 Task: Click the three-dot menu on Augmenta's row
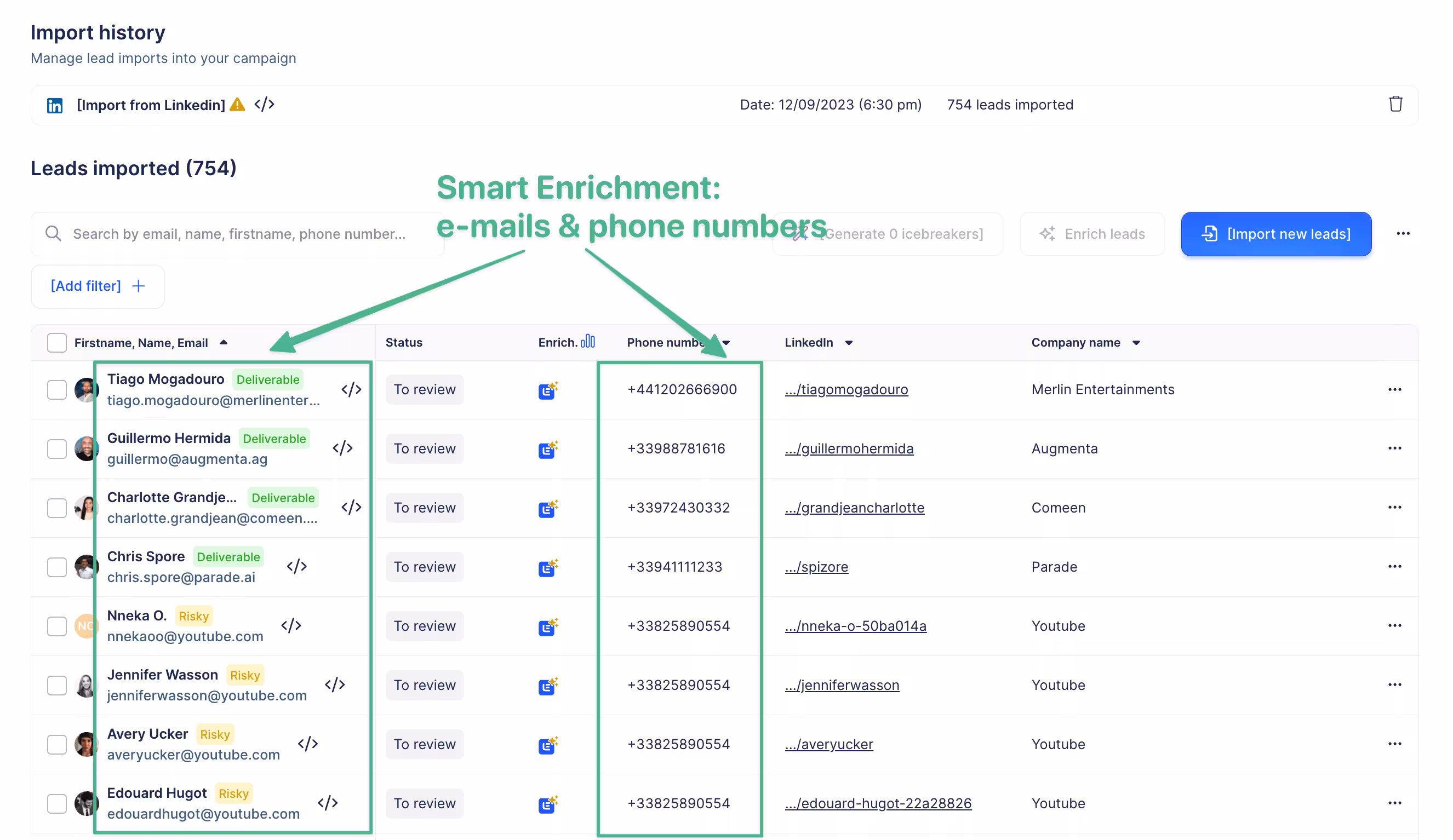[1394, 448]
